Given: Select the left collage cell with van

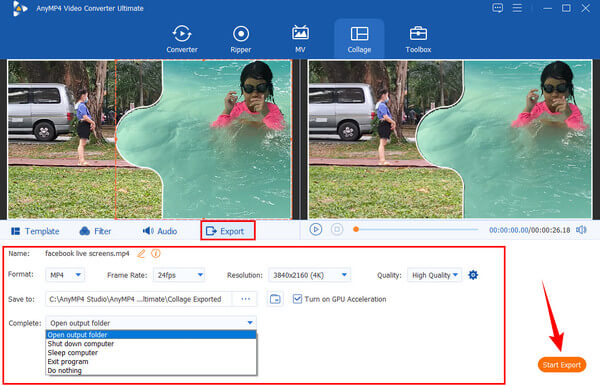Looking at the screenshot, I should pos(61,140).
